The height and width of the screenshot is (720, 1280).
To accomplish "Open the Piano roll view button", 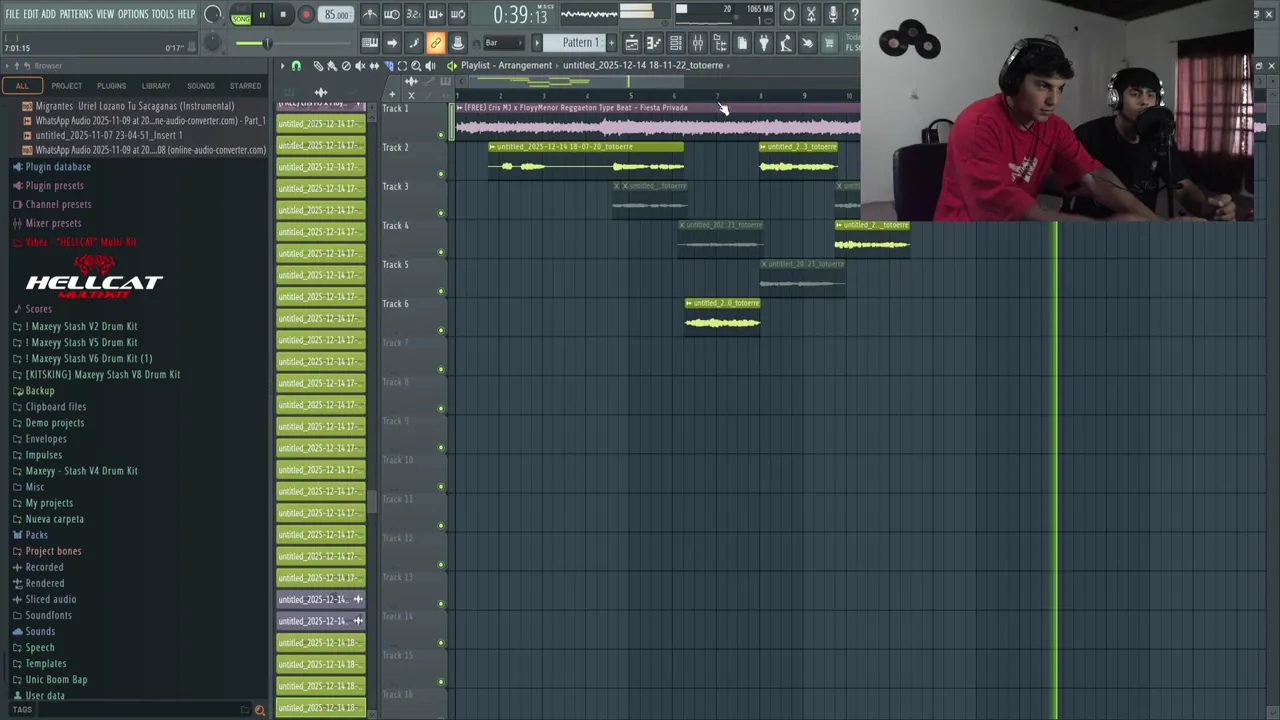I will coord(654,43).
